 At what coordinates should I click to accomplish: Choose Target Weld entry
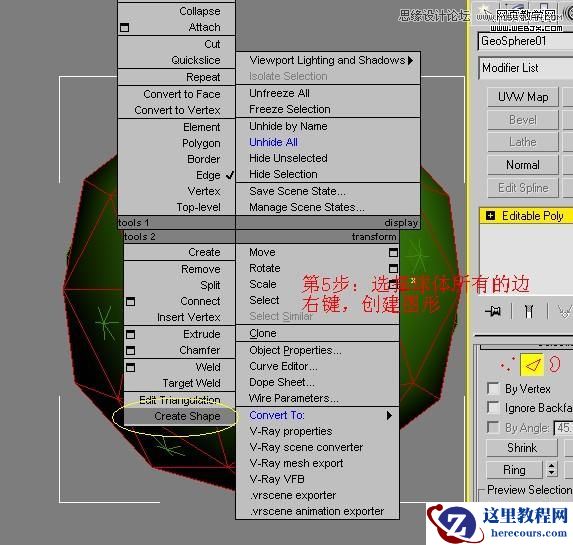point(191,383)
